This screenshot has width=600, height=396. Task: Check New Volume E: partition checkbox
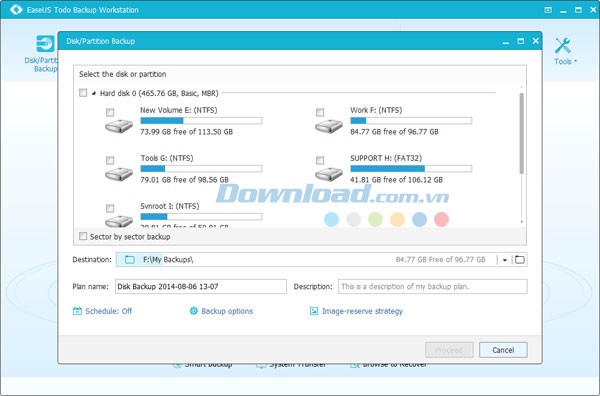[x=110, y=112]
